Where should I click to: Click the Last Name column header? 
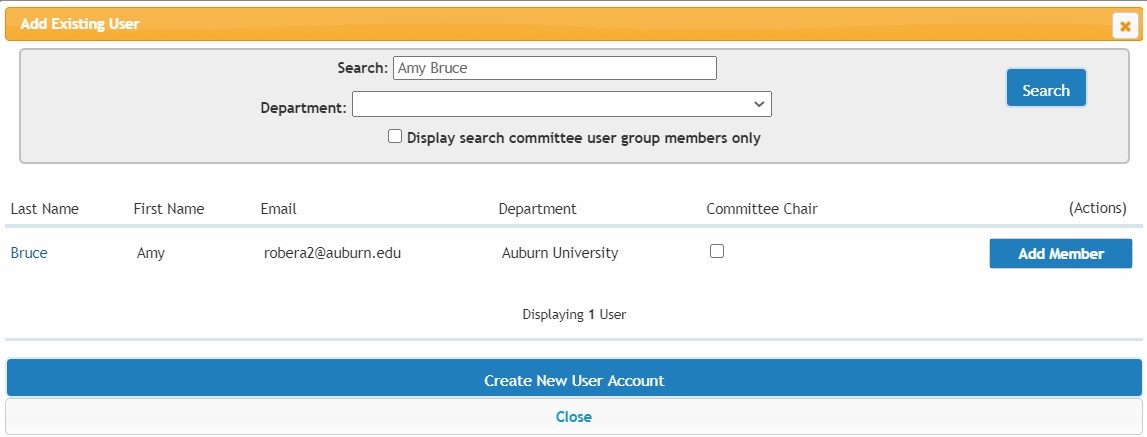click(45, 209)
